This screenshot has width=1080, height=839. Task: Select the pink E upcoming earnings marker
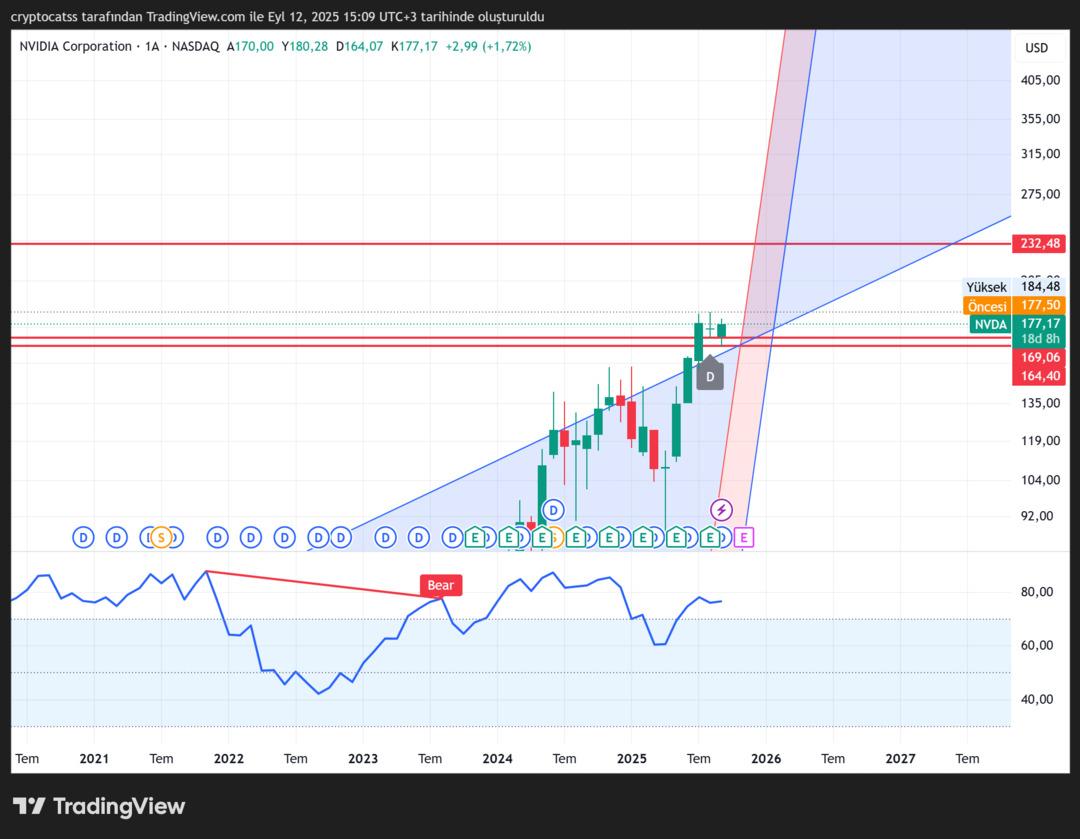744,537
